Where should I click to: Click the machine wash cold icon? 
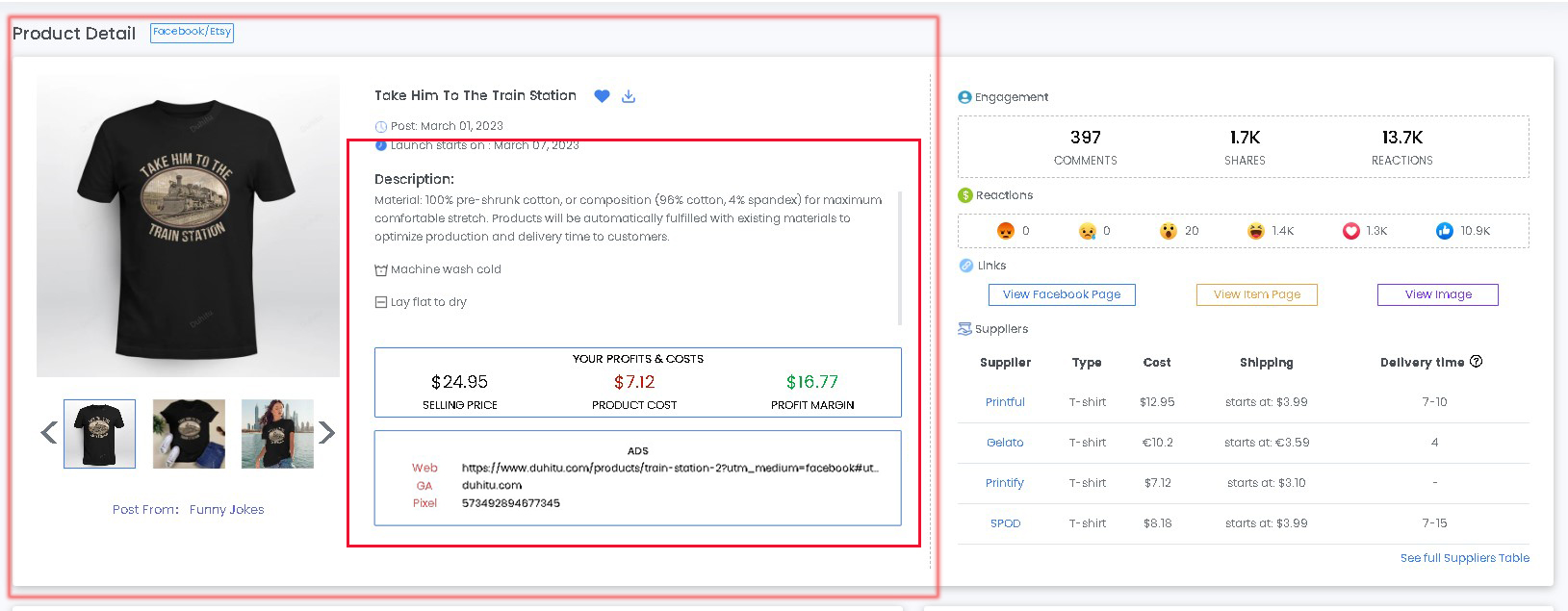pos(381,270)
